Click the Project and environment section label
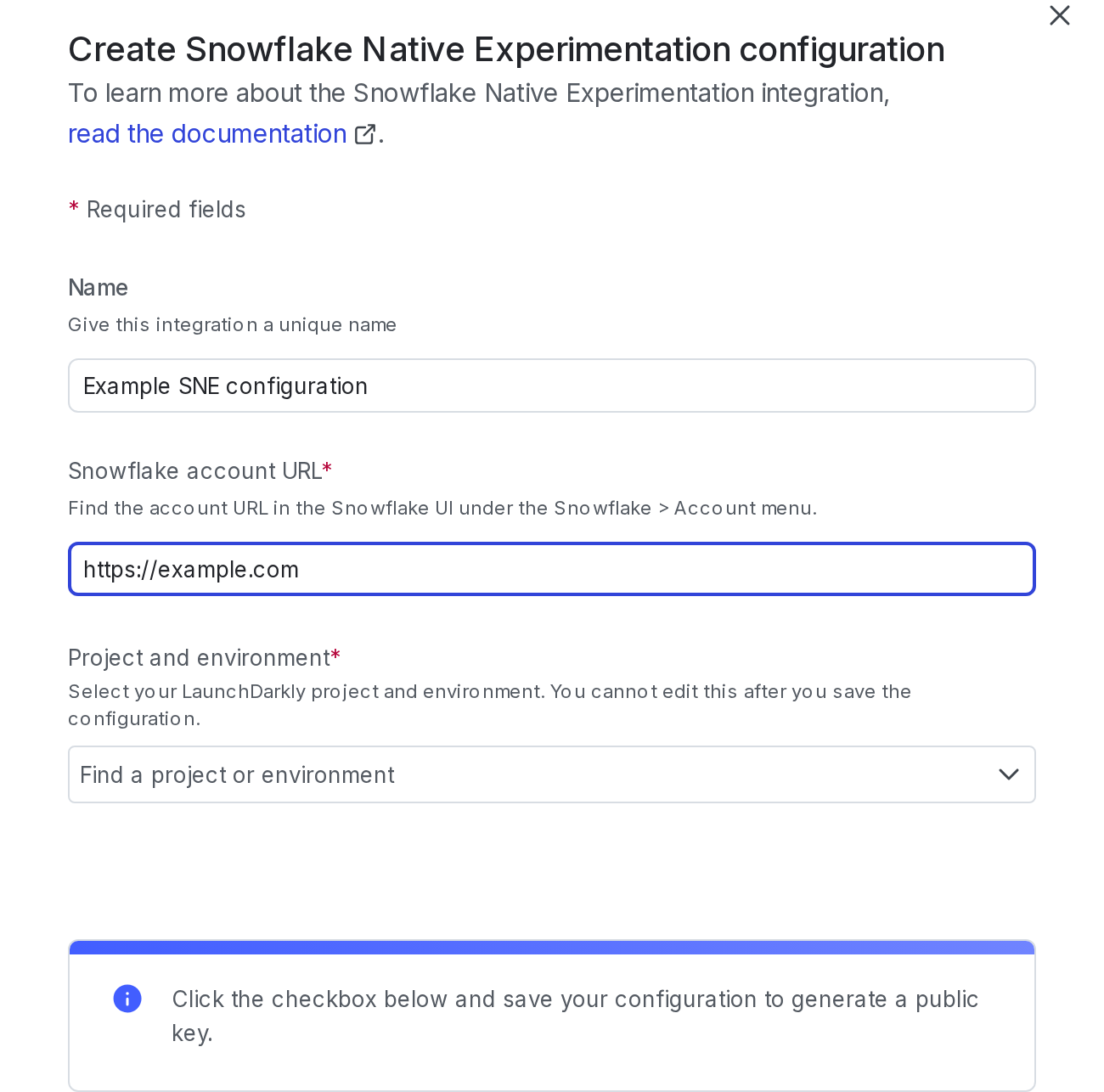The width and height of the screenshot is (1104, 1092). click(199, 658)
